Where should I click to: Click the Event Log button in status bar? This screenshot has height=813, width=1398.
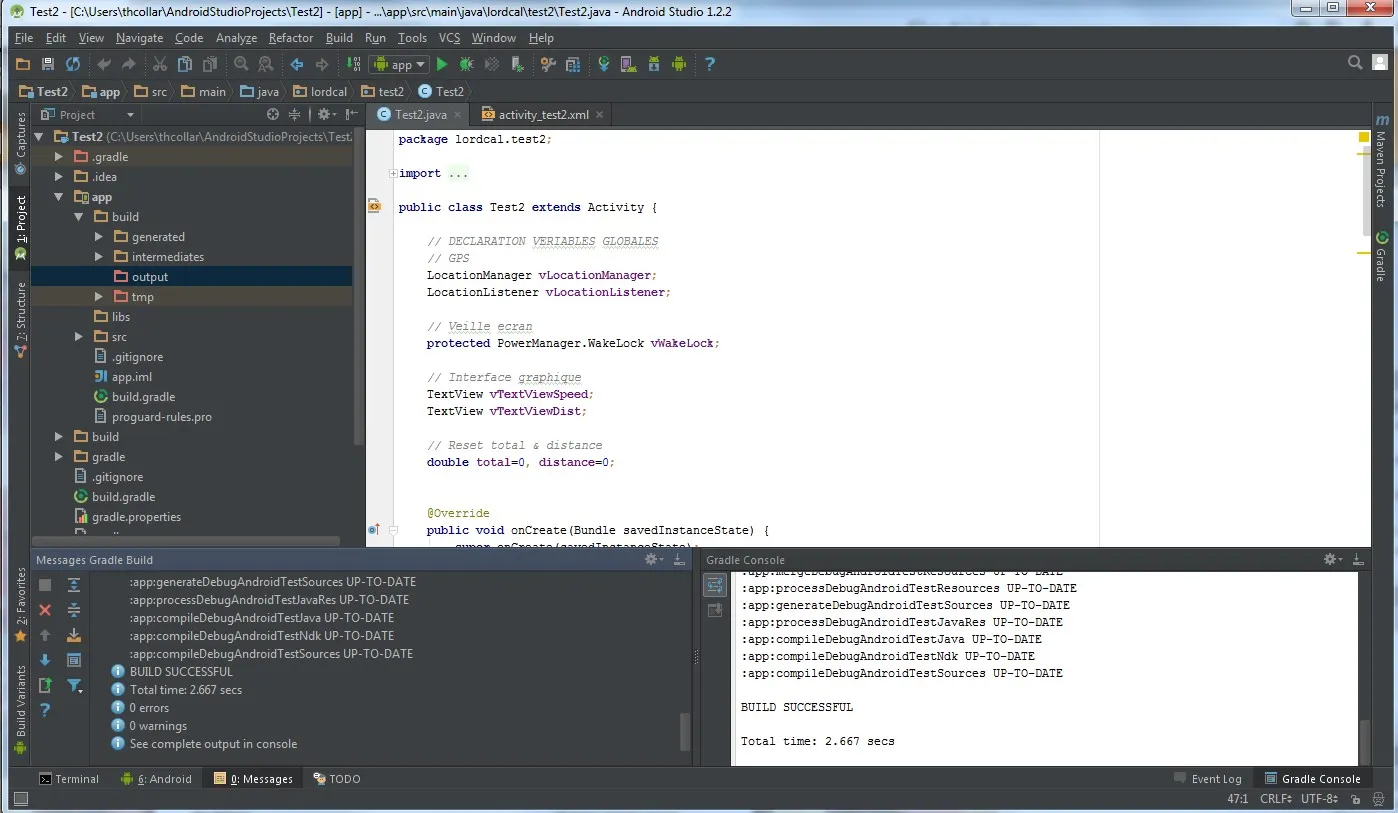pyautogui.click(x=1207, y=779)
